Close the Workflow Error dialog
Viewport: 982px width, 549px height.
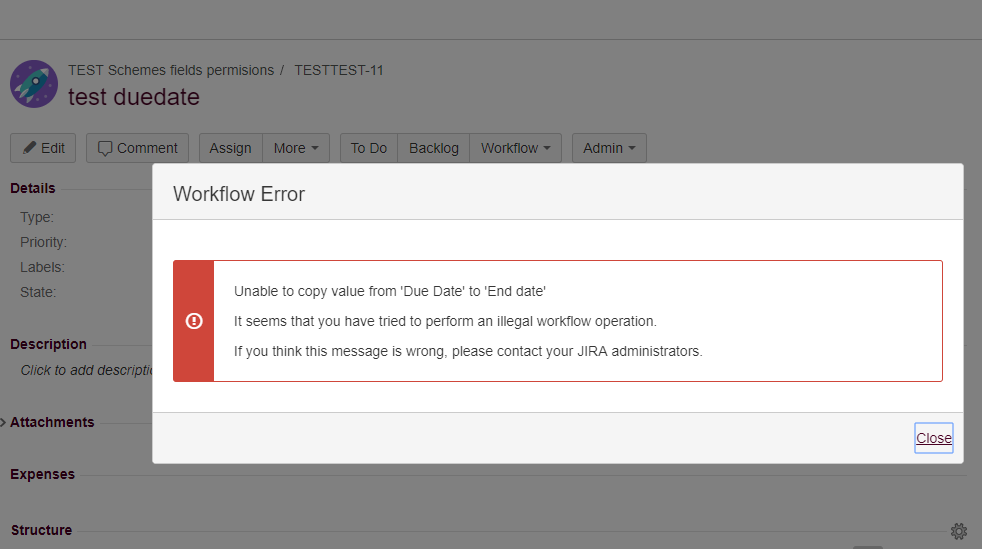(x=934, y=438)
